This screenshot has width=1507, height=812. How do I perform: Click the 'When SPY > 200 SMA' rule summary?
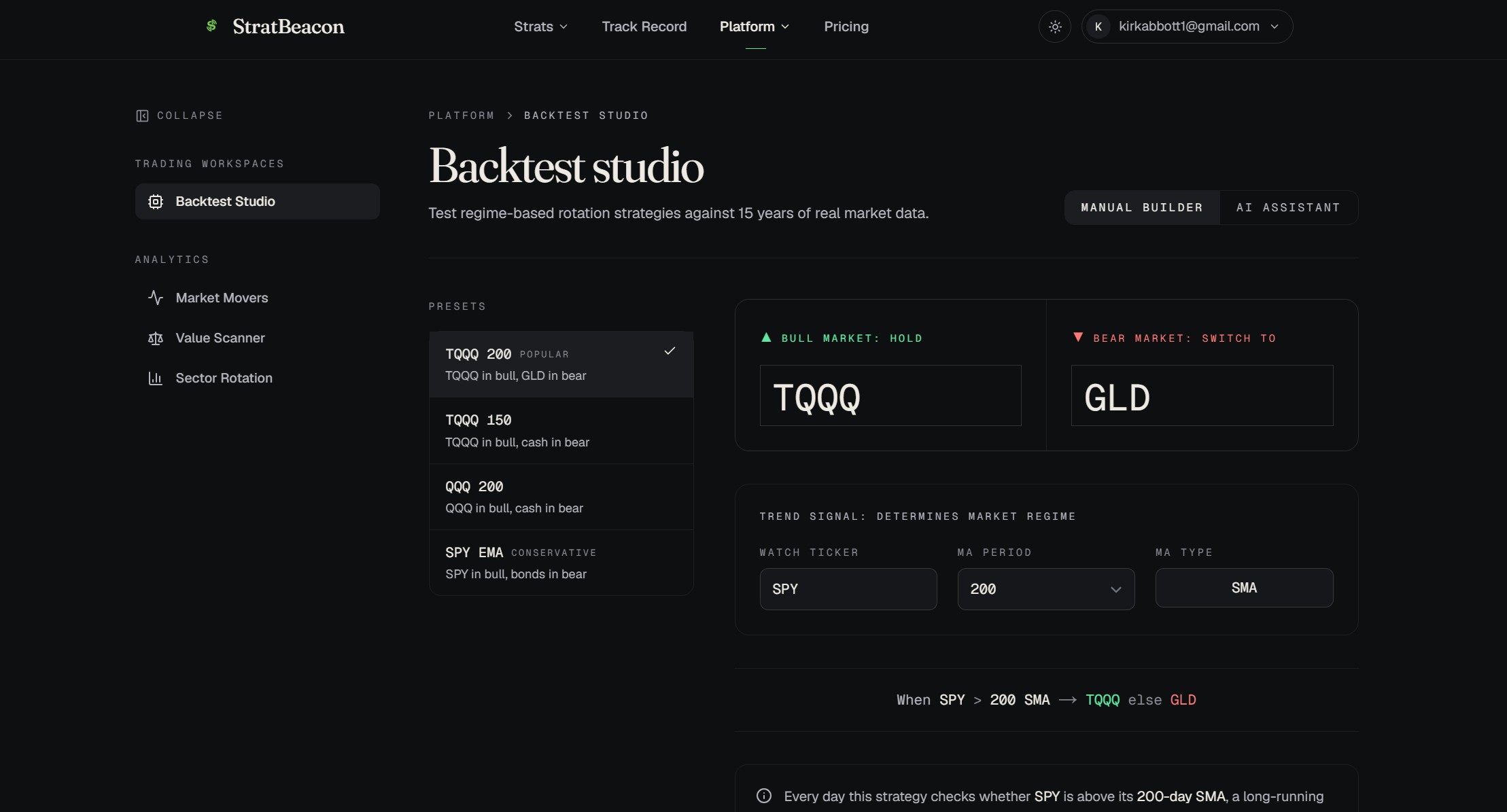click(1046, 700)
